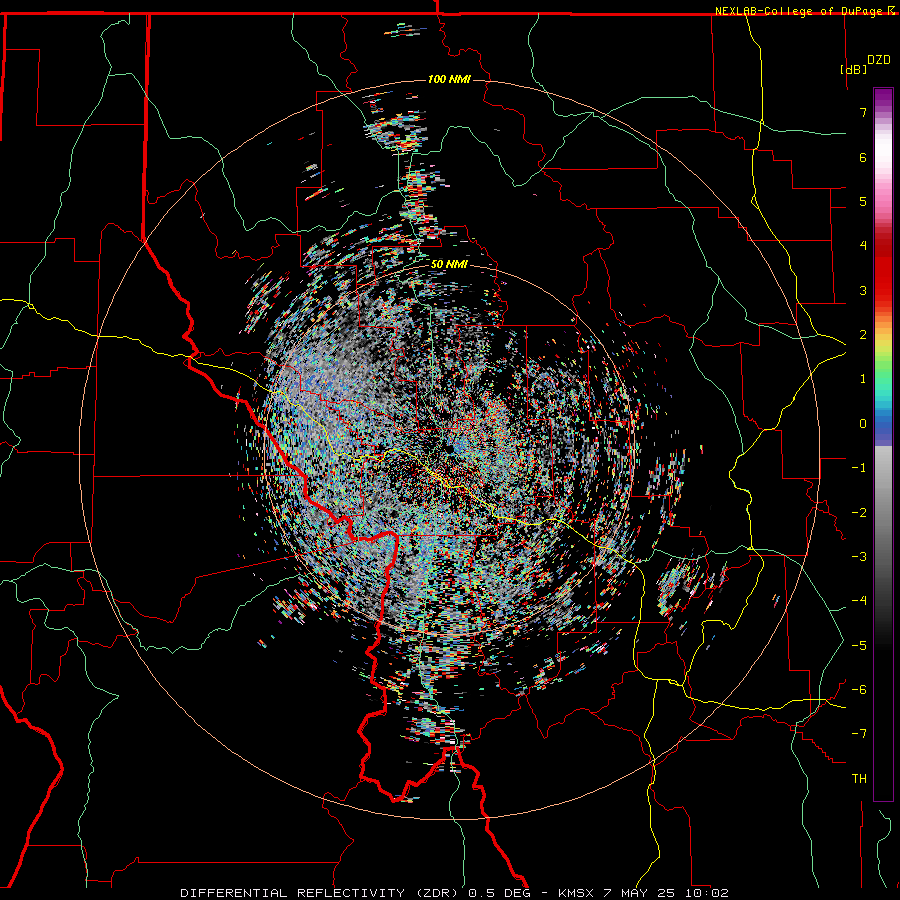The height and width of the screenshot is (900, 900).
Task: Click the TH threshold label on the scale
Action: [x=859, y=779]
